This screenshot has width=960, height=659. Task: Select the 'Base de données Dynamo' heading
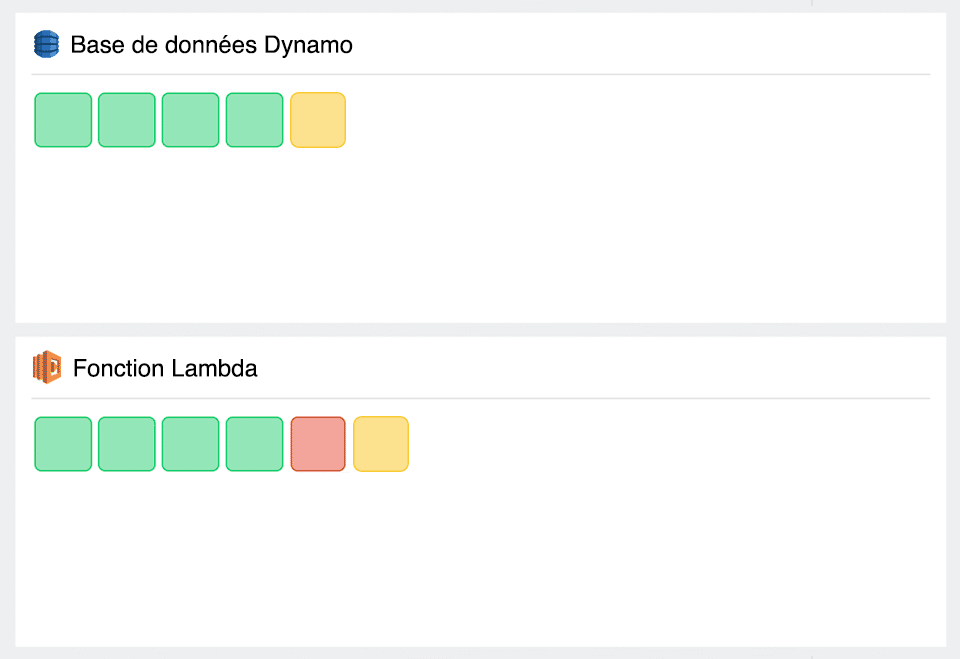coord(211,44)
